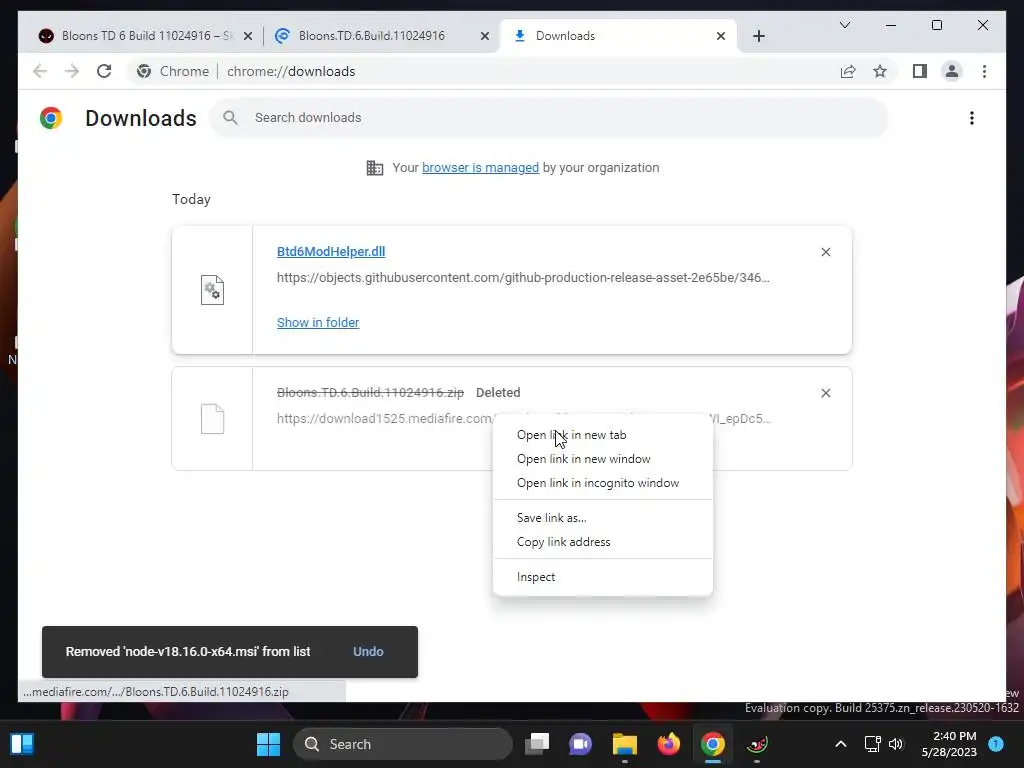Open File Explorer from the taskbar
This screenshot has height=768, width=1024.
624,744
